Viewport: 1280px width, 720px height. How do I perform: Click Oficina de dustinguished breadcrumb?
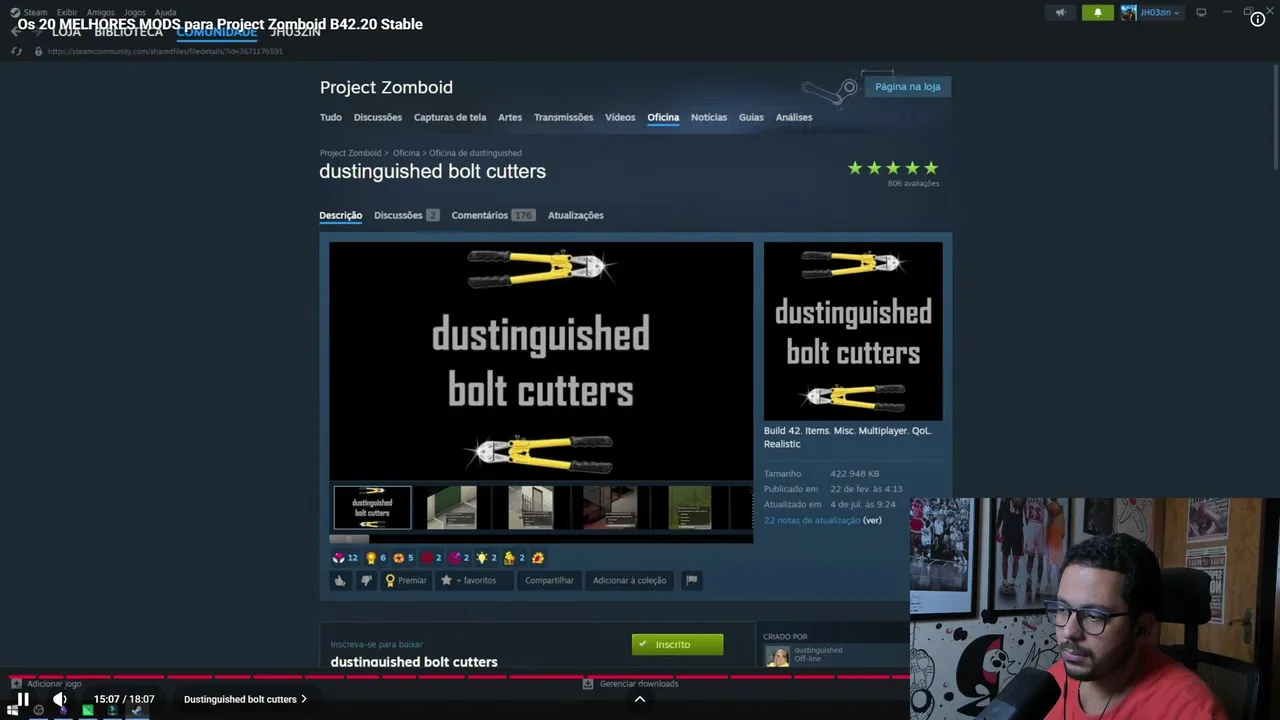(x=475, y=153)
